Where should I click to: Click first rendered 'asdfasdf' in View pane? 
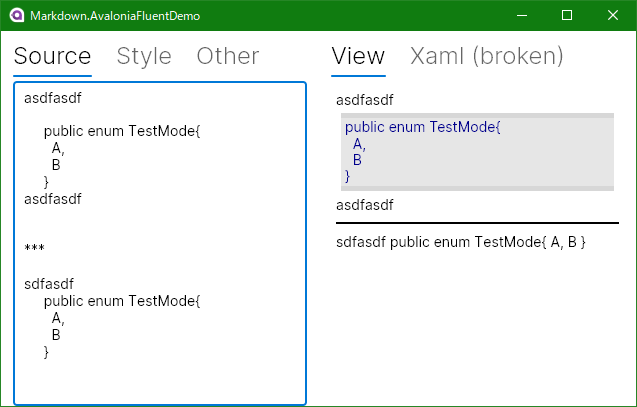pos(364,100)
